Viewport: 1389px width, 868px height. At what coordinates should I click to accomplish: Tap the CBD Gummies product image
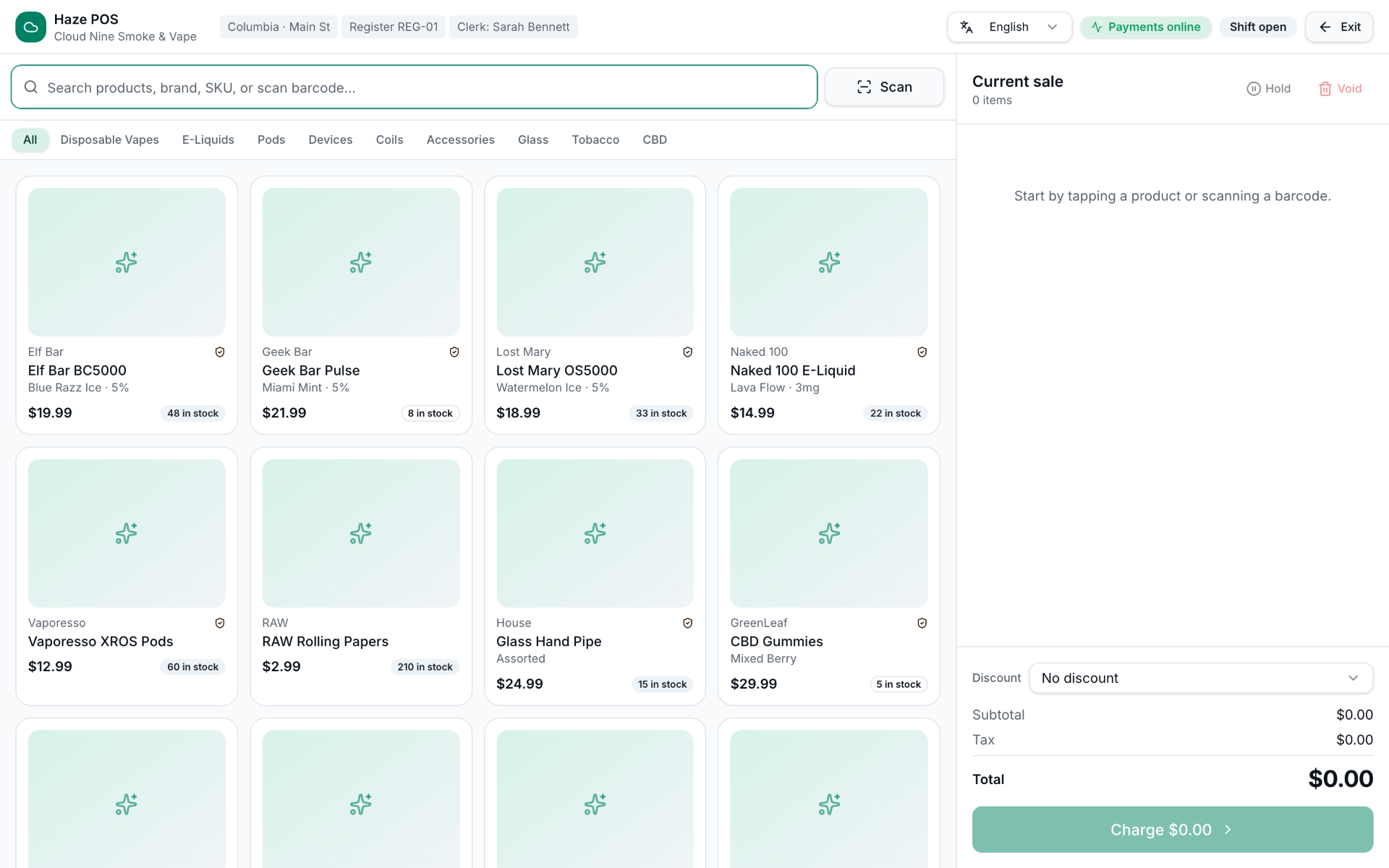(x=829, y=533)
